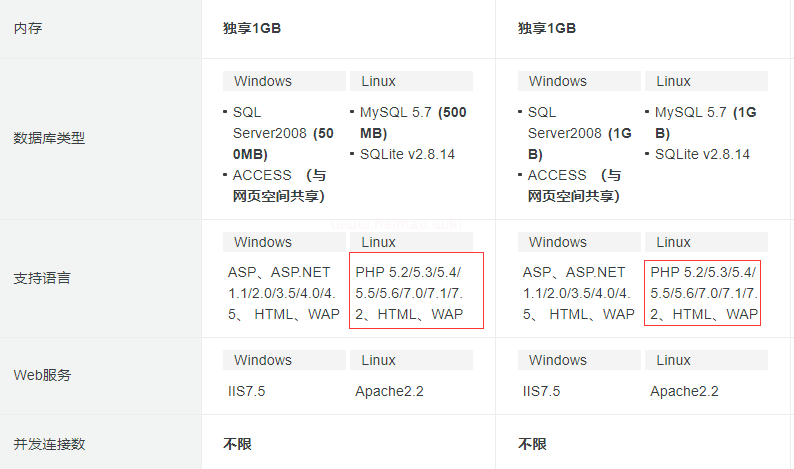Click the Web服务 row label
The height and width of the screenshot is (469, 794).
(x=43, y=375)
